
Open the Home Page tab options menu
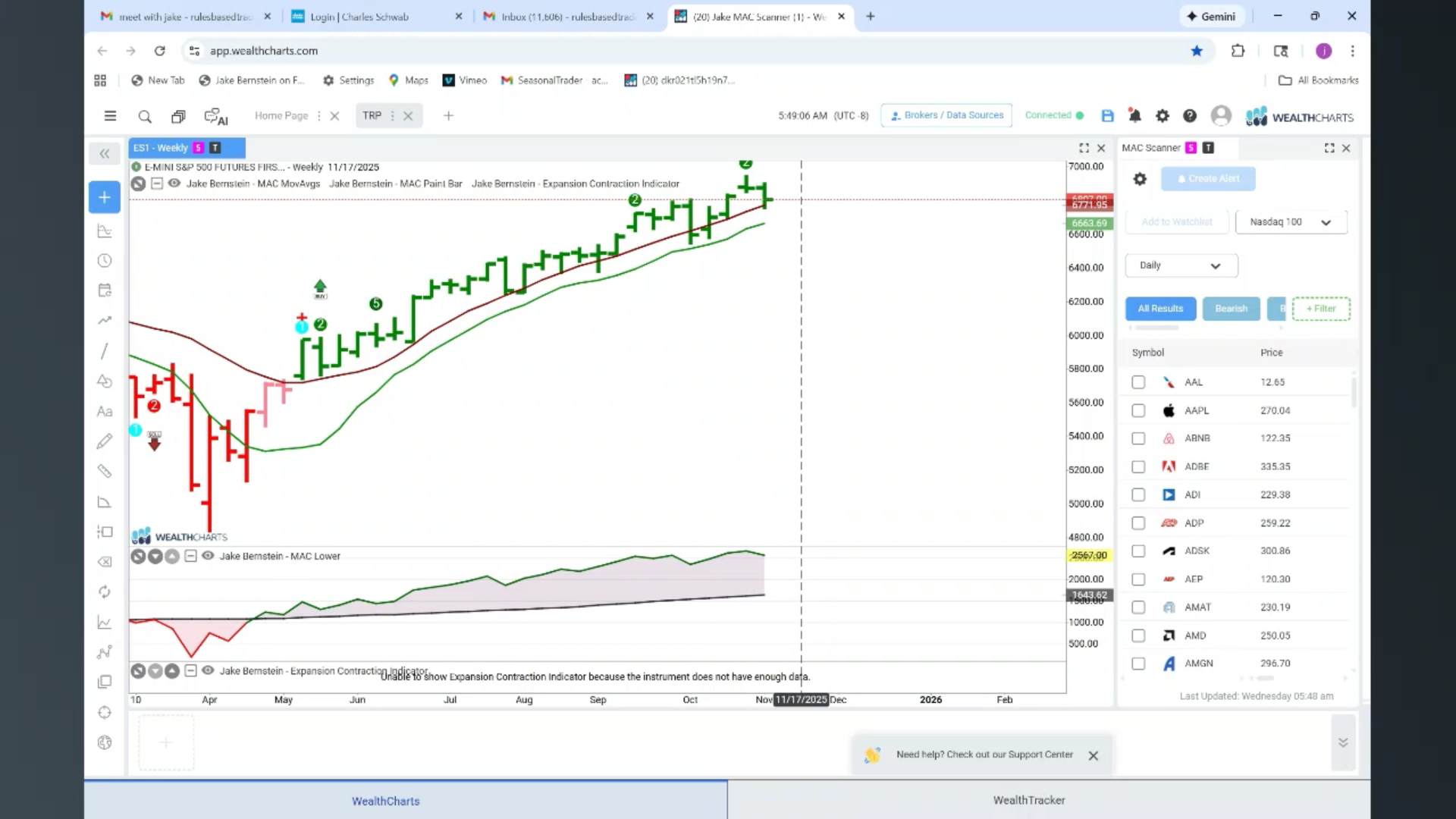pos(318,116)
